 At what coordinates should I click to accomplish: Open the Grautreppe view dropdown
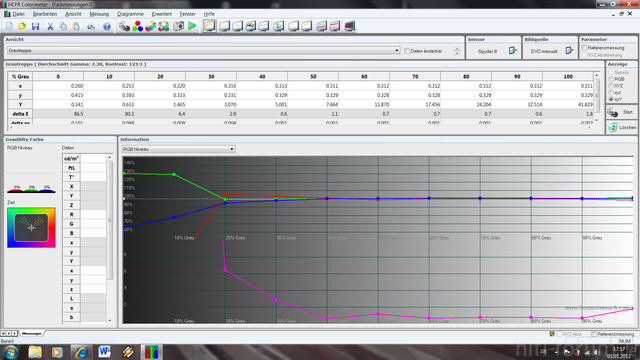[203, 51]
